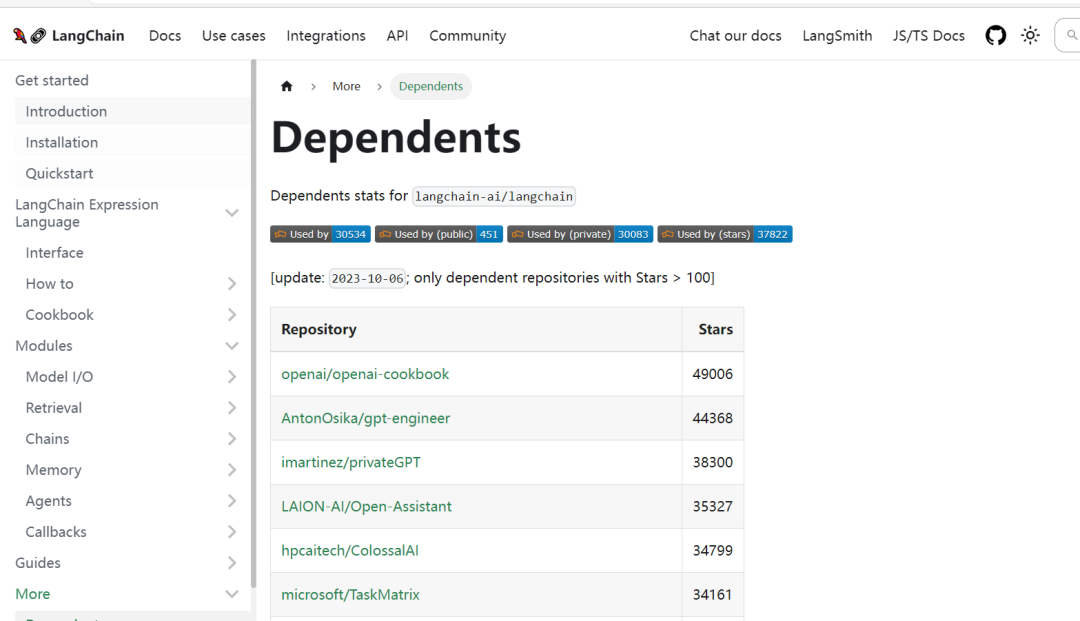The width and height of the screenshot is (1080, 621).
Task: Click the home breadcrumb icon
Action: 287,87
